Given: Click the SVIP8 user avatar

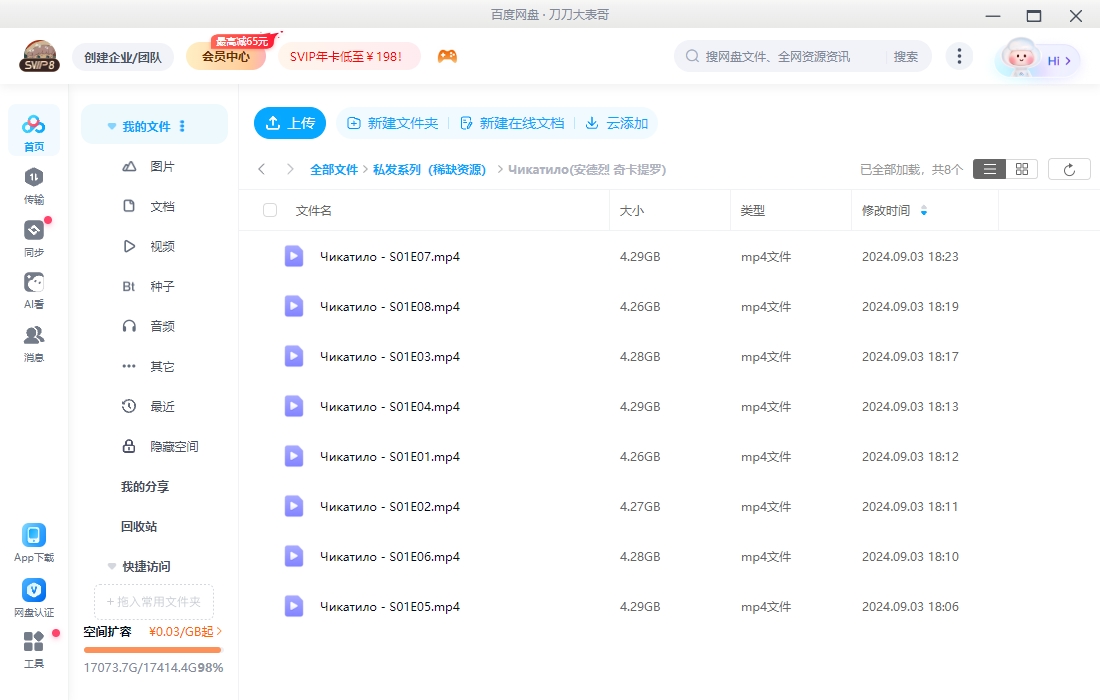Looking at the screenshot, I should 39,57.
